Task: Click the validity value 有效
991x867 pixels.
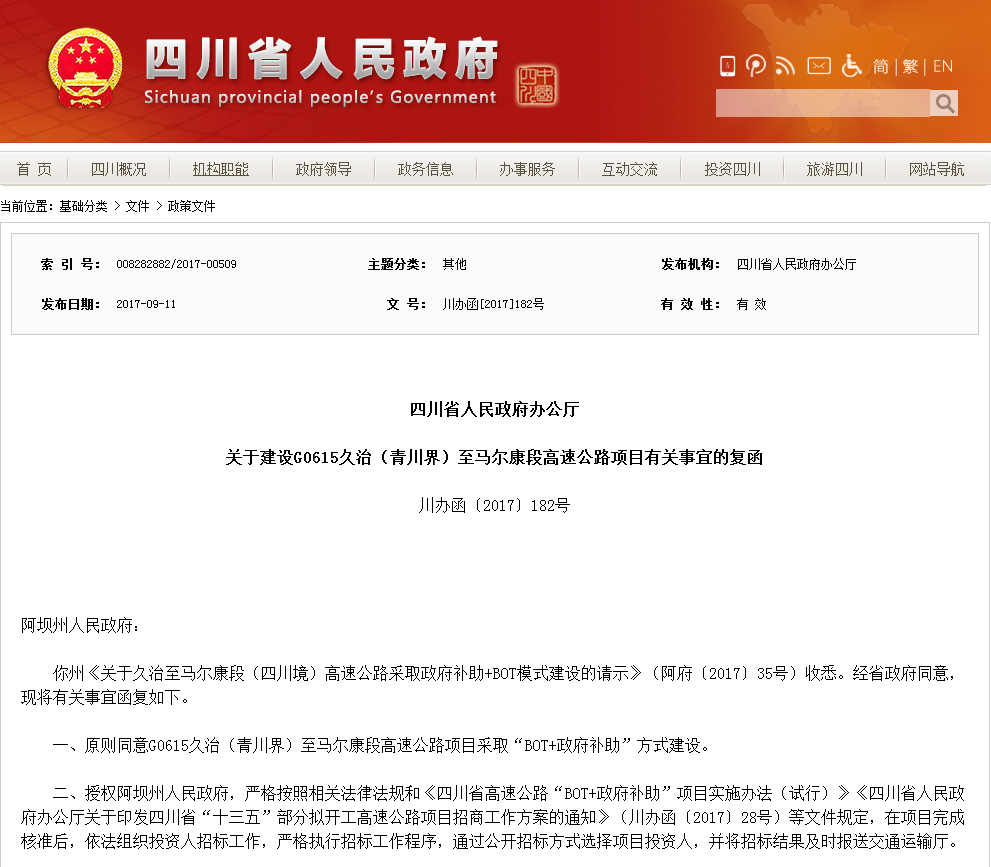Action: pos(751,304)
